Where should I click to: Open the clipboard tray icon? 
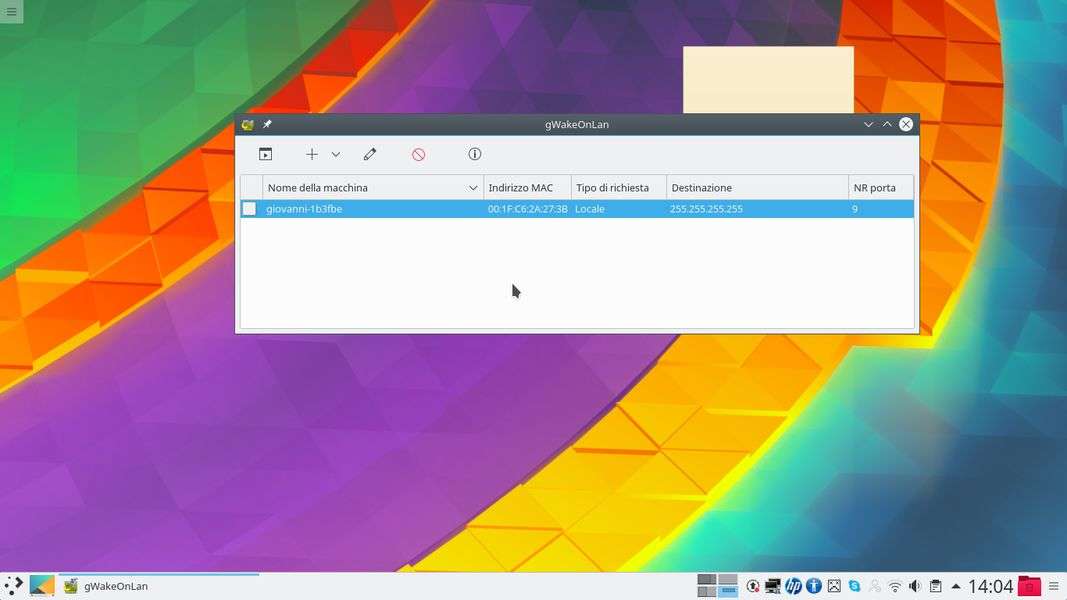tap(936, 586)
